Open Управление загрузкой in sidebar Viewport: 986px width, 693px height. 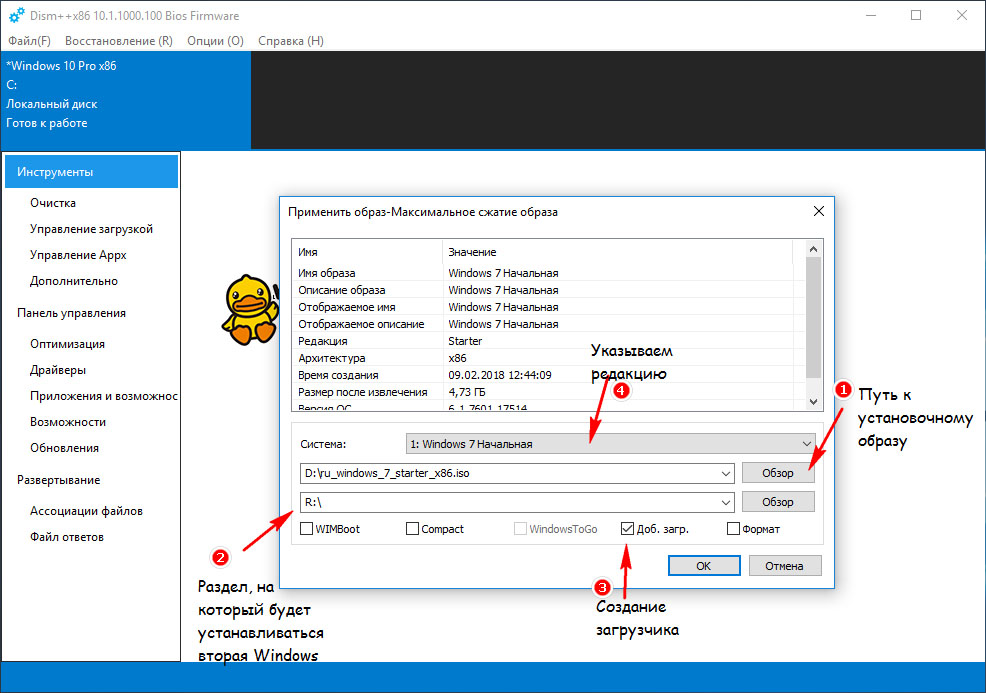click(x=91, y=229)
